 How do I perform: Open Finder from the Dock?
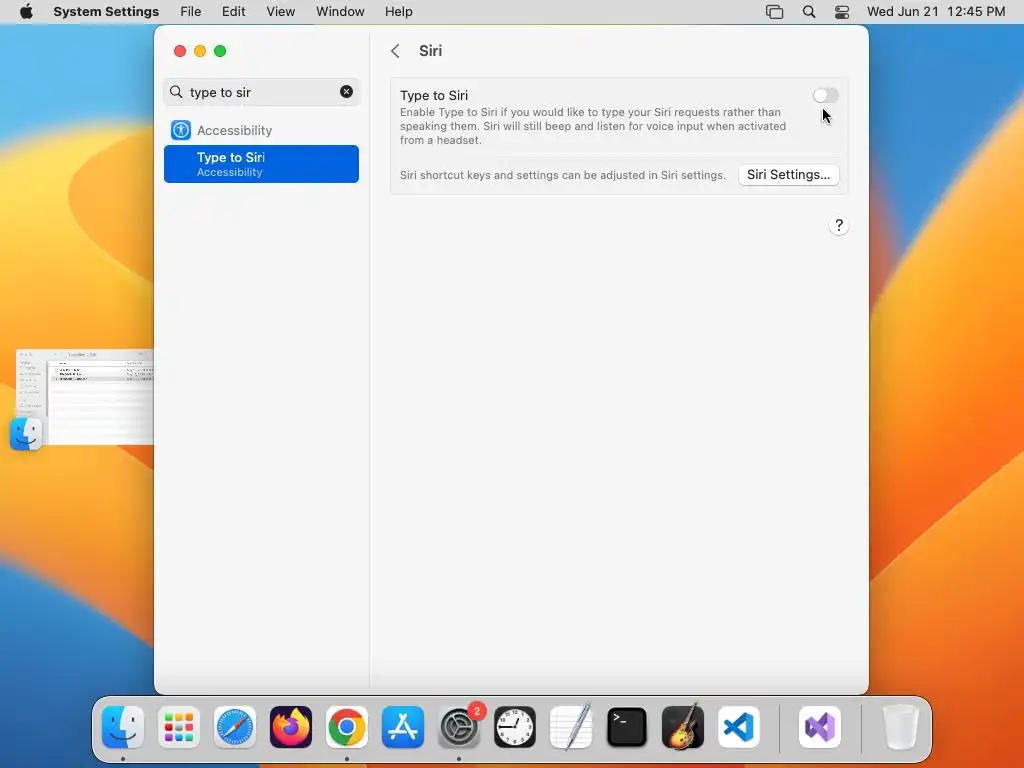(x=123, y=727)
